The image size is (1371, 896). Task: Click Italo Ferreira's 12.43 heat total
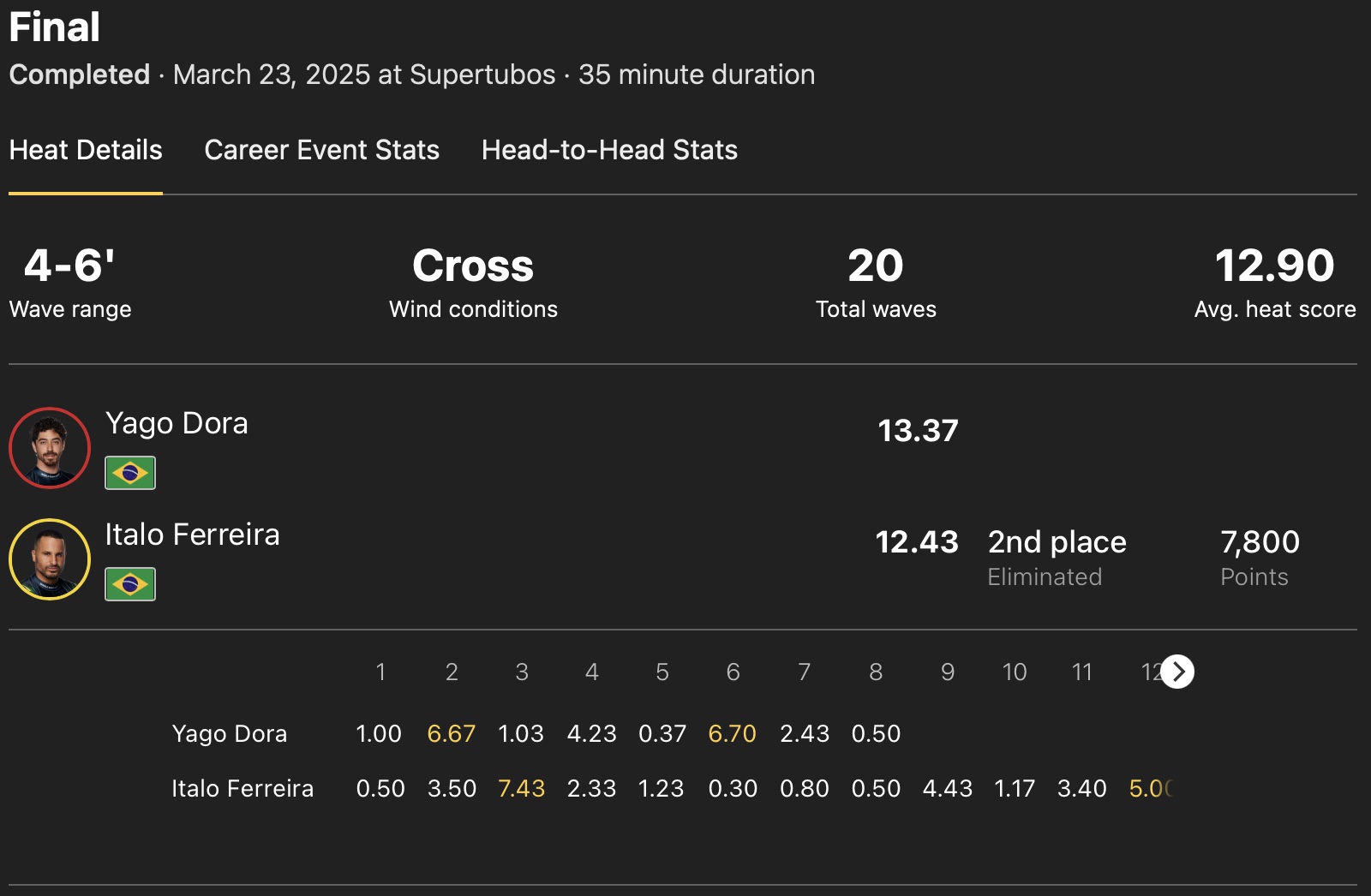(916, 542)
